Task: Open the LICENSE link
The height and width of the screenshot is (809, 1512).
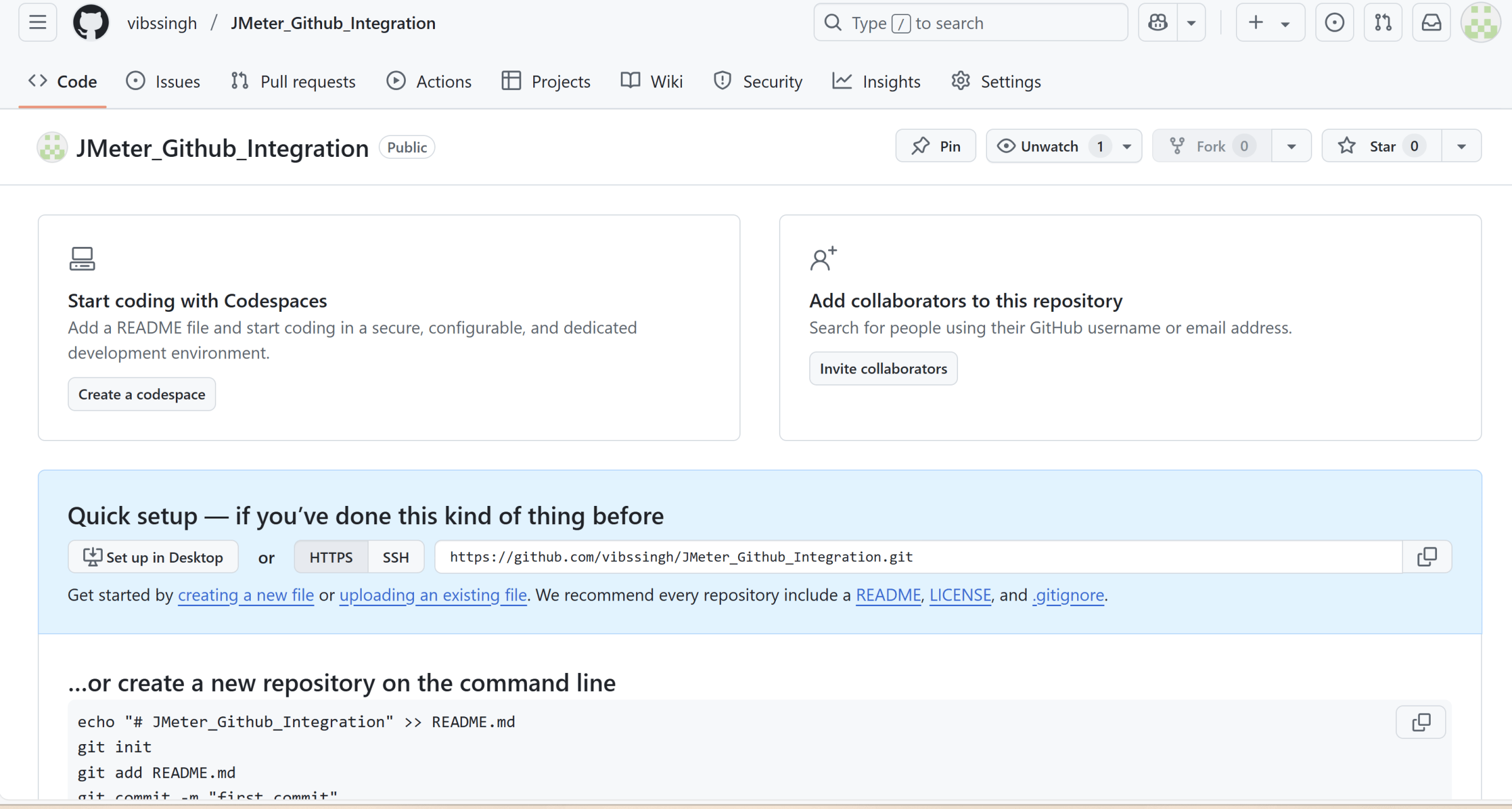Action: (960, 595)
